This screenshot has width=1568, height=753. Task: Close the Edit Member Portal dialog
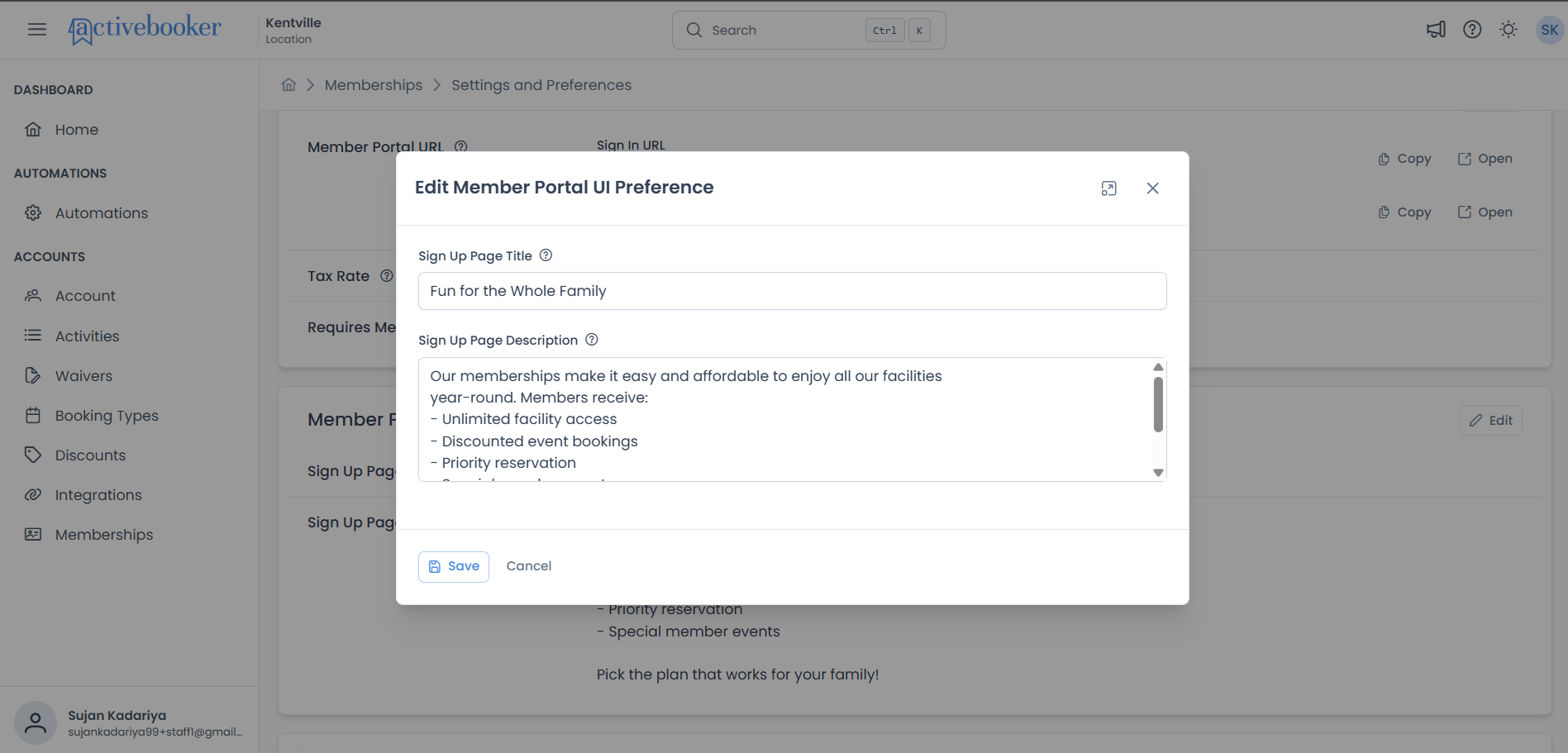(1153, 188)
